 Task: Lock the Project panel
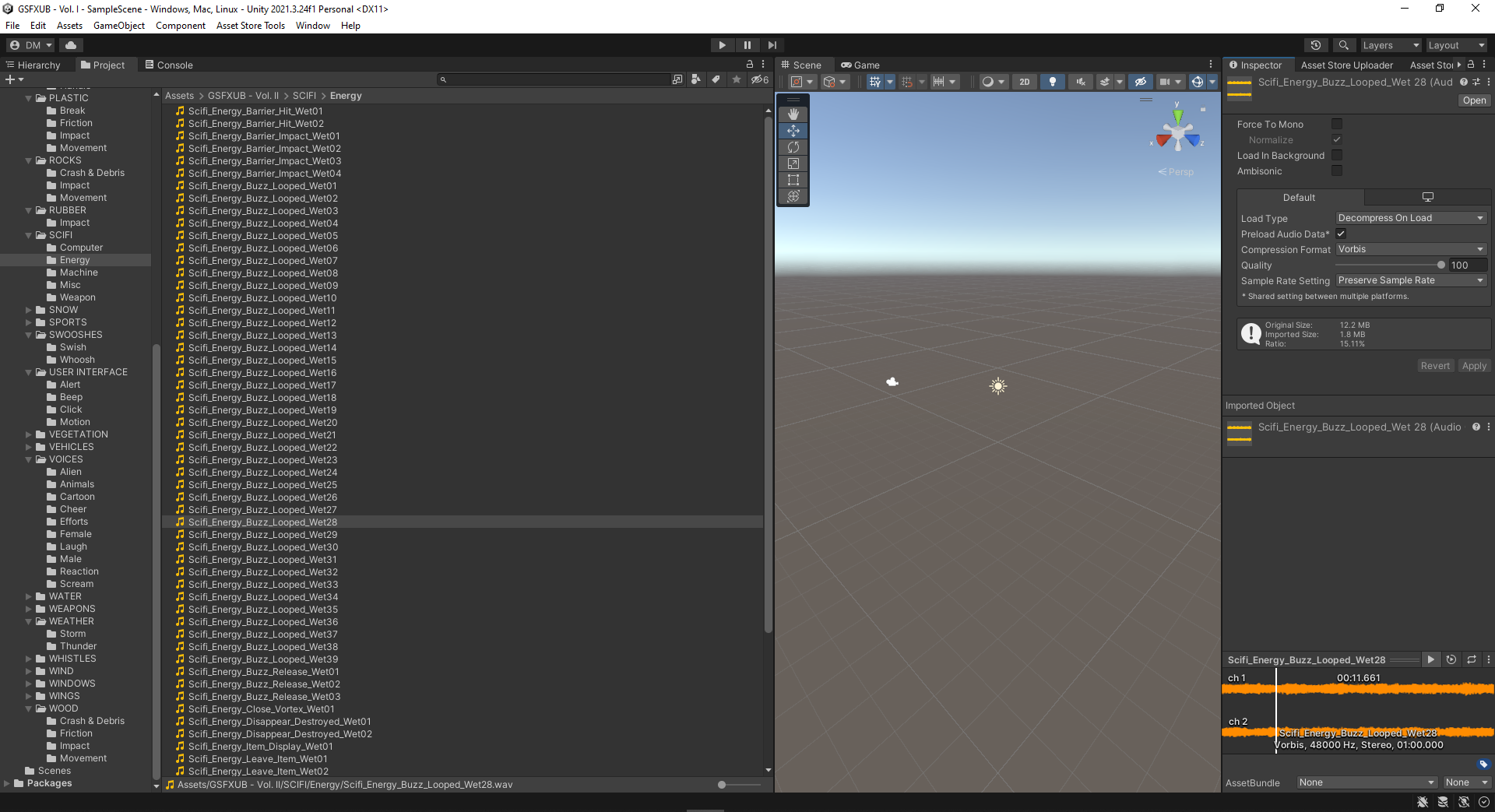click(750, 65)
